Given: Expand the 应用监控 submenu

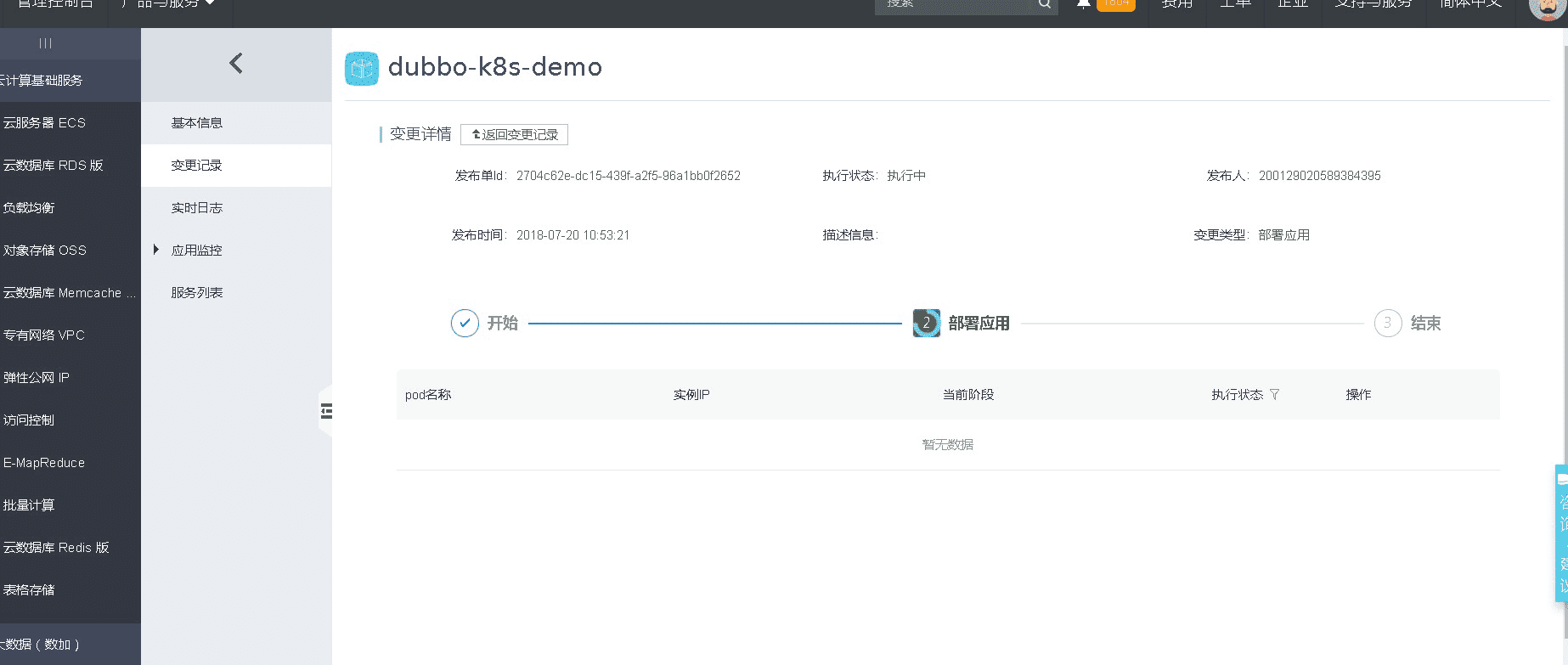Looking at the screenshot, I should point(156,250).
